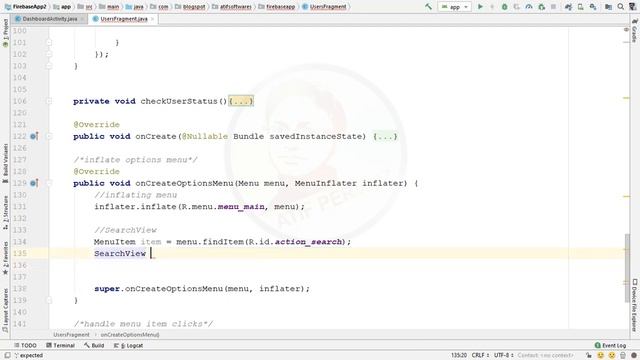Open the Event Log
Viewport: 640px width, 360px height.
[610, 345]
